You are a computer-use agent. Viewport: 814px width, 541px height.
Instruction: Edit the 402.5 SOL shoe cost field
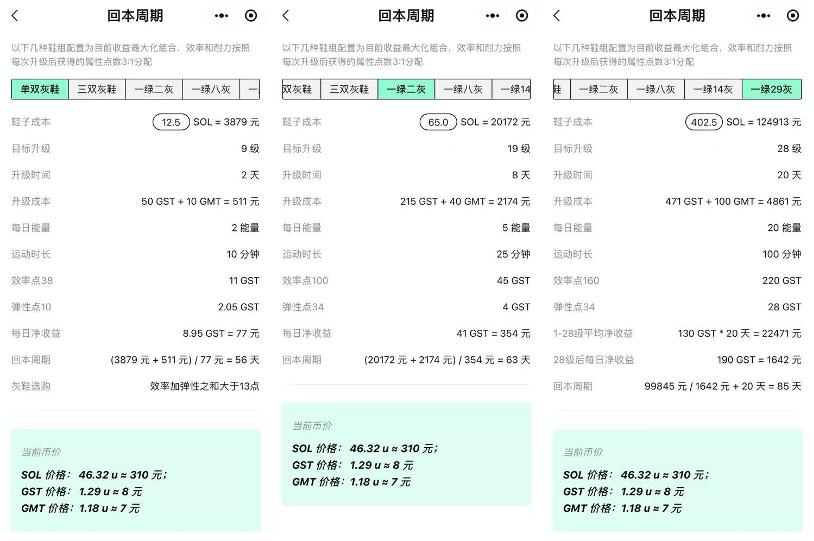tap(704, 122)
